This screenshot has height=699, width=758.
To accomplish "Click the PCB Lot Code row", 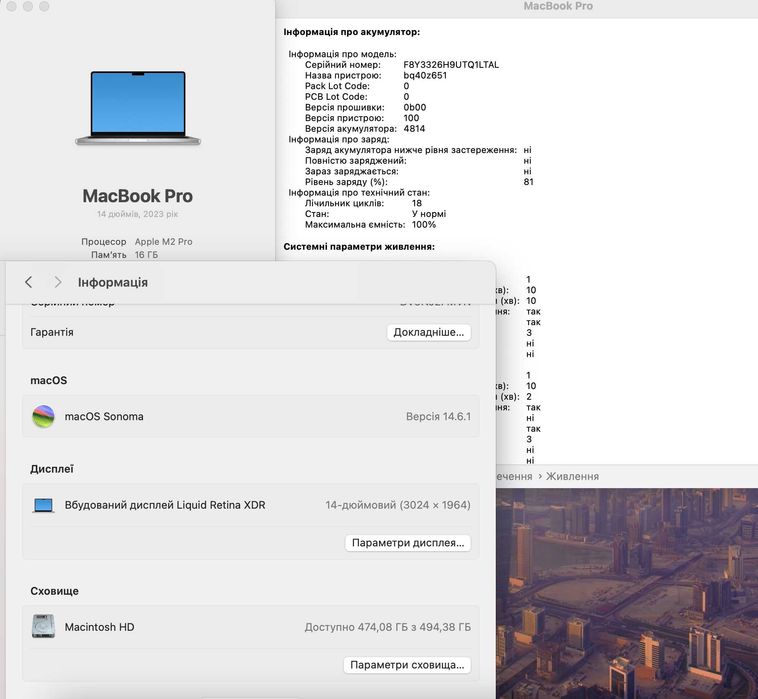I will click(x=357, y=97).
